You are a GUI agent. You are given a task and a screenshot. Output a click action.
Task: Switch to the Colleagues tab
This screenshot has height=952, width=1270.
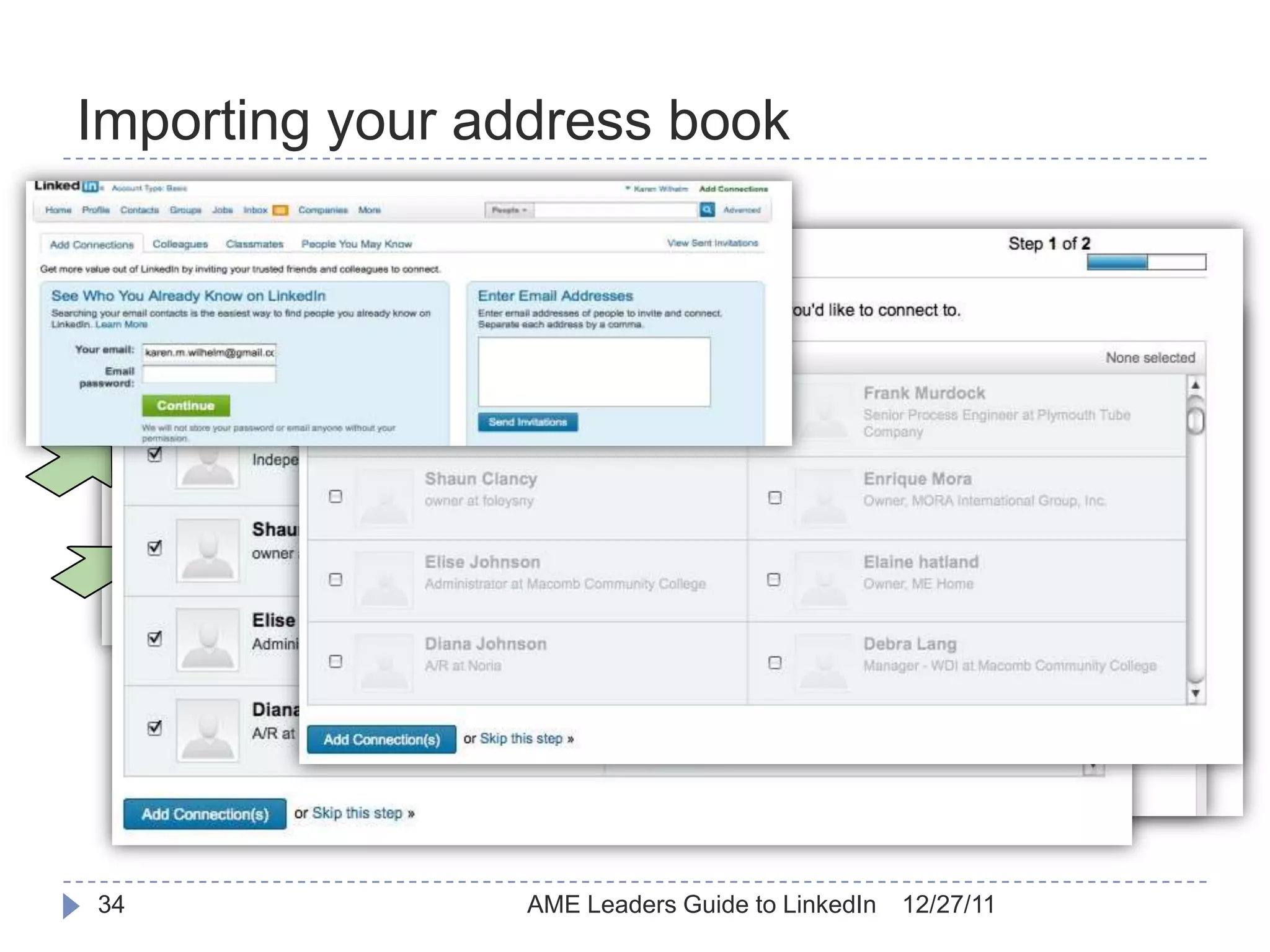point(180,244)
